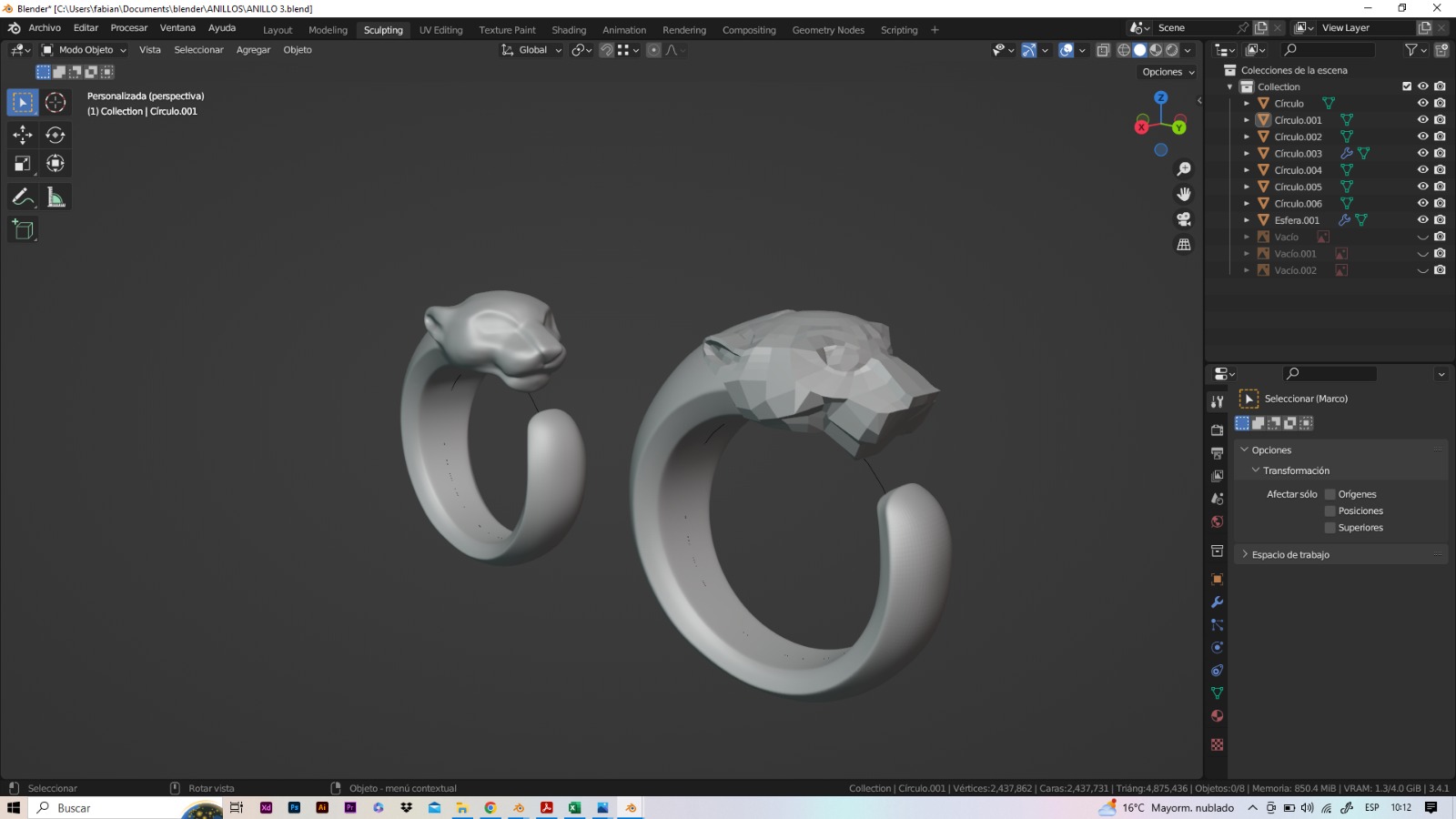Open the Modo Objeto mode dropdown
The width and height of the screenshot is (1456, 819).
84,50
